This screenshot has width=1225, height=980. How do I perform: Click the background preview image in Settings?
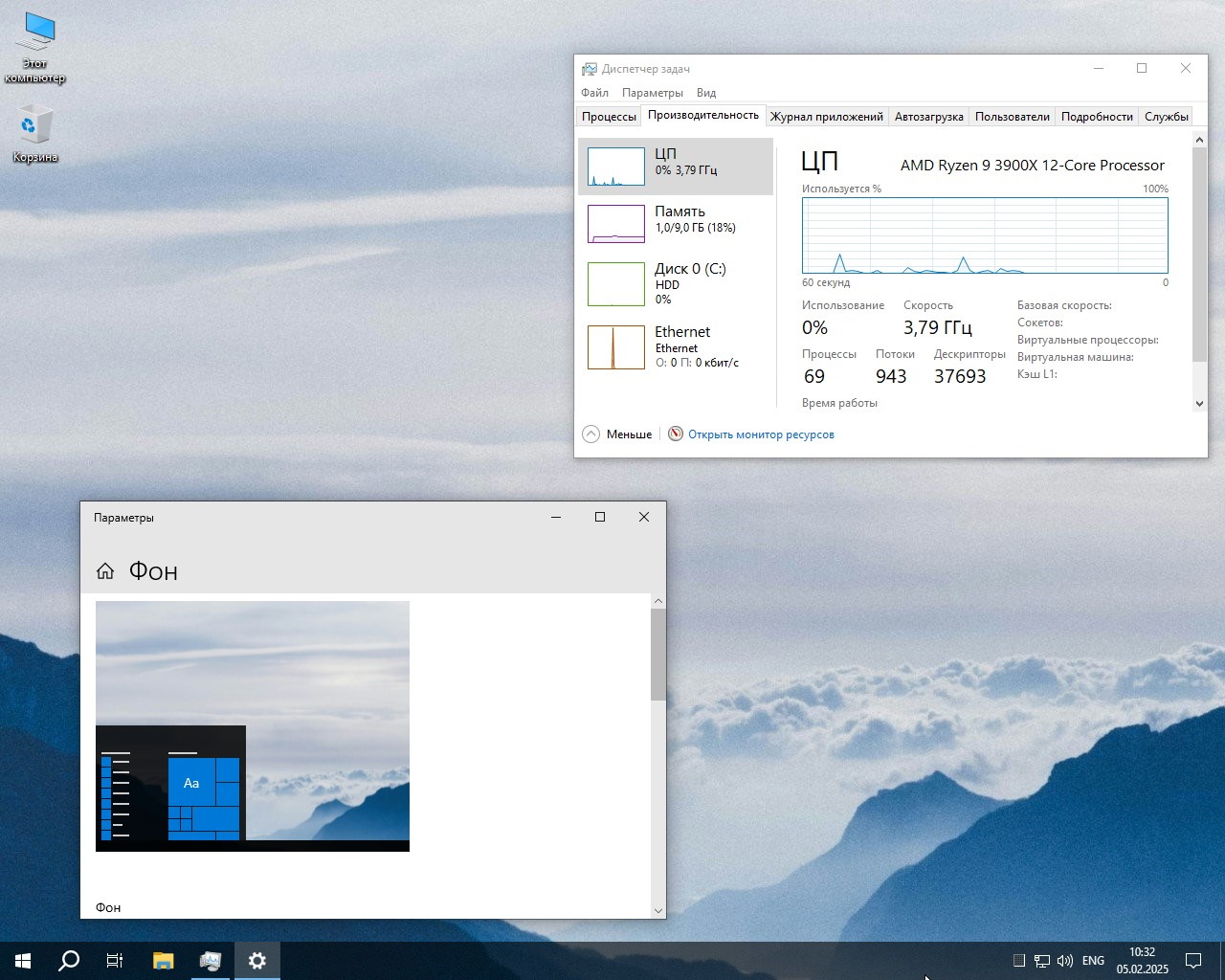253,726
